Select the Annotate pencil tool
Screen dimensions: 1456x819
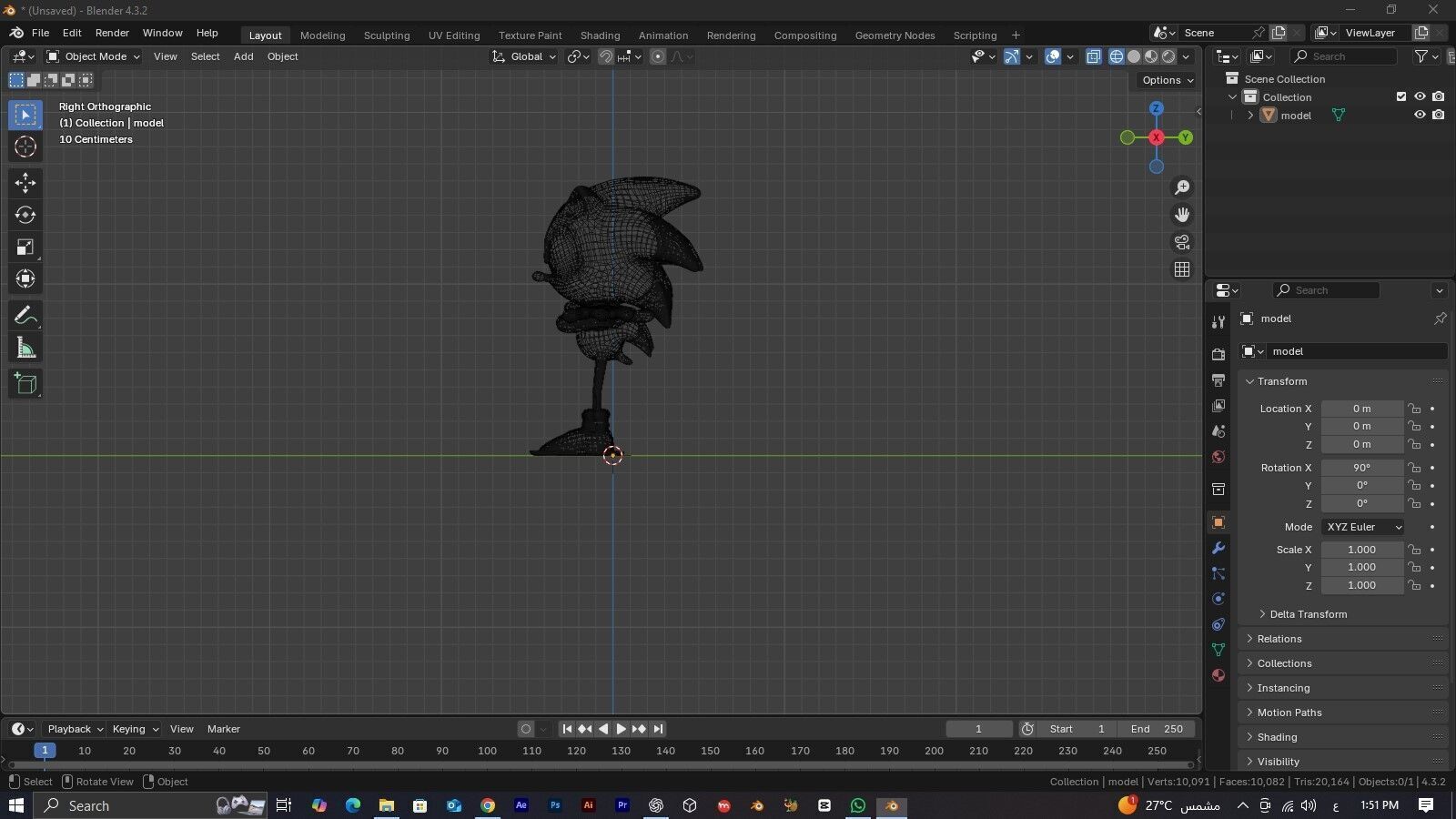click(x=25, y=316)
